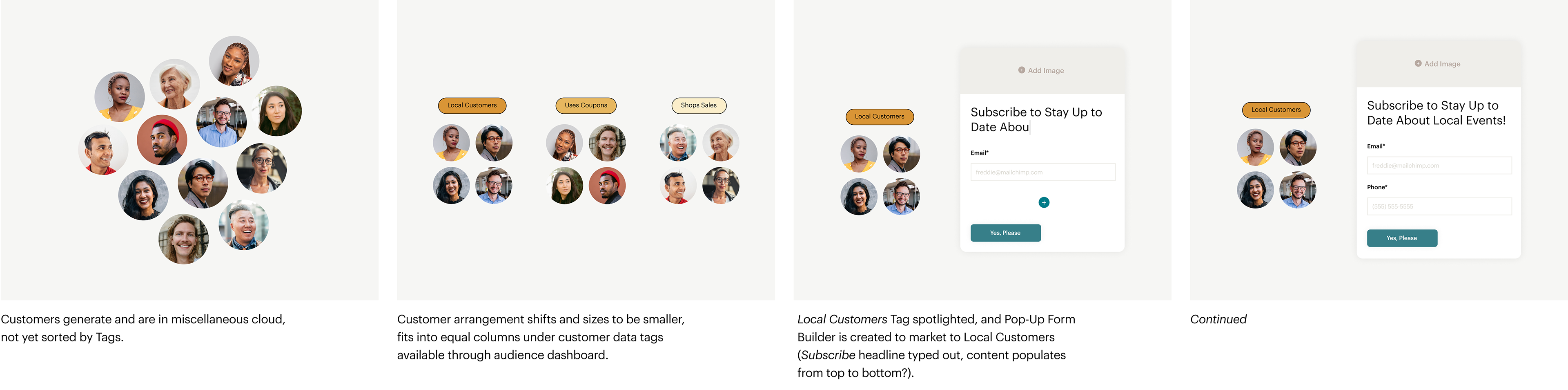Focus Email field in form with Phone

pyautogui.click(x=1439, y=165)
